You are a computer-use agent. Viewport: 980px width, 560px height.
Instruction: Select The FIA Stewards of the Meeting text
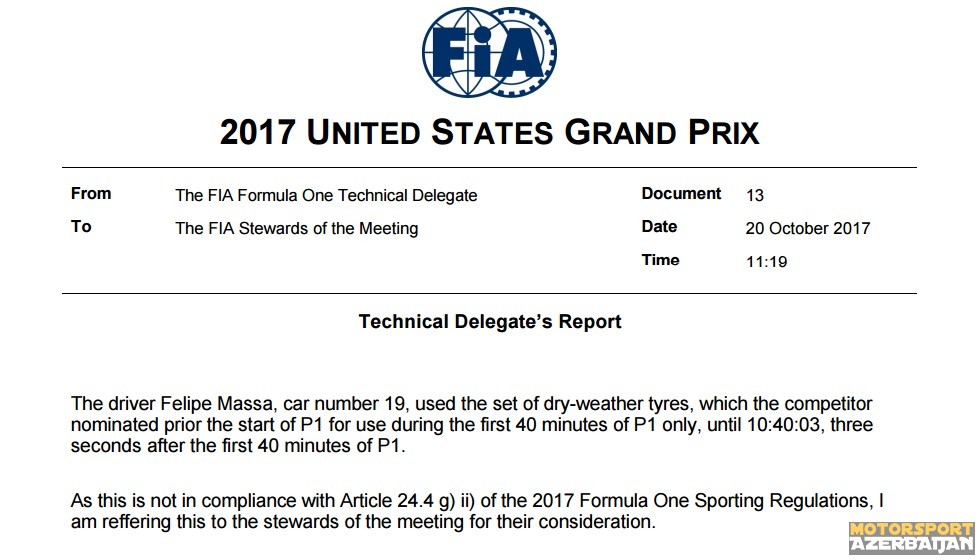tap(297, 228)
